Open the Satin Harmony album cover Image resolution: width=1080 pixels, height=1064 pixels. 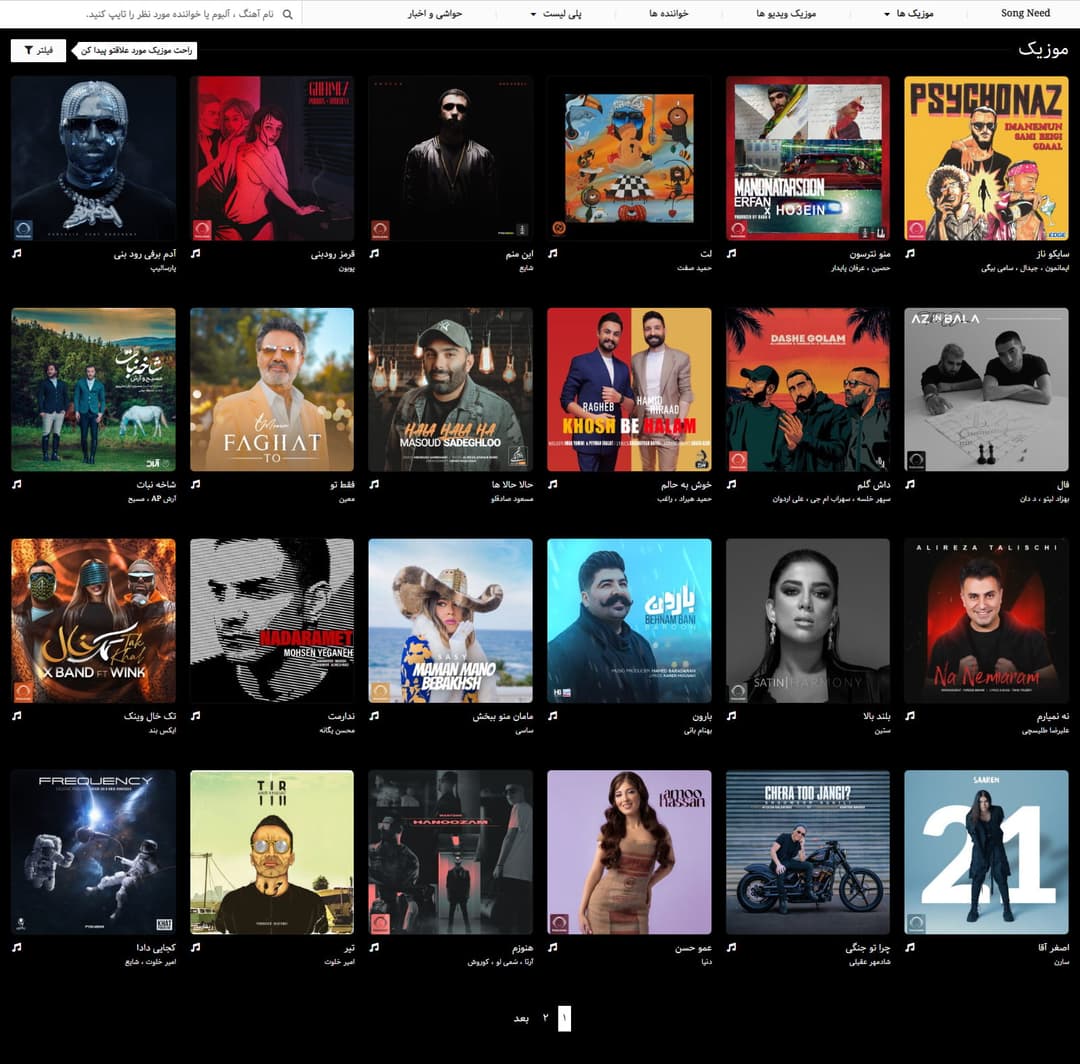pyautogui.click(x=808, y=620)
